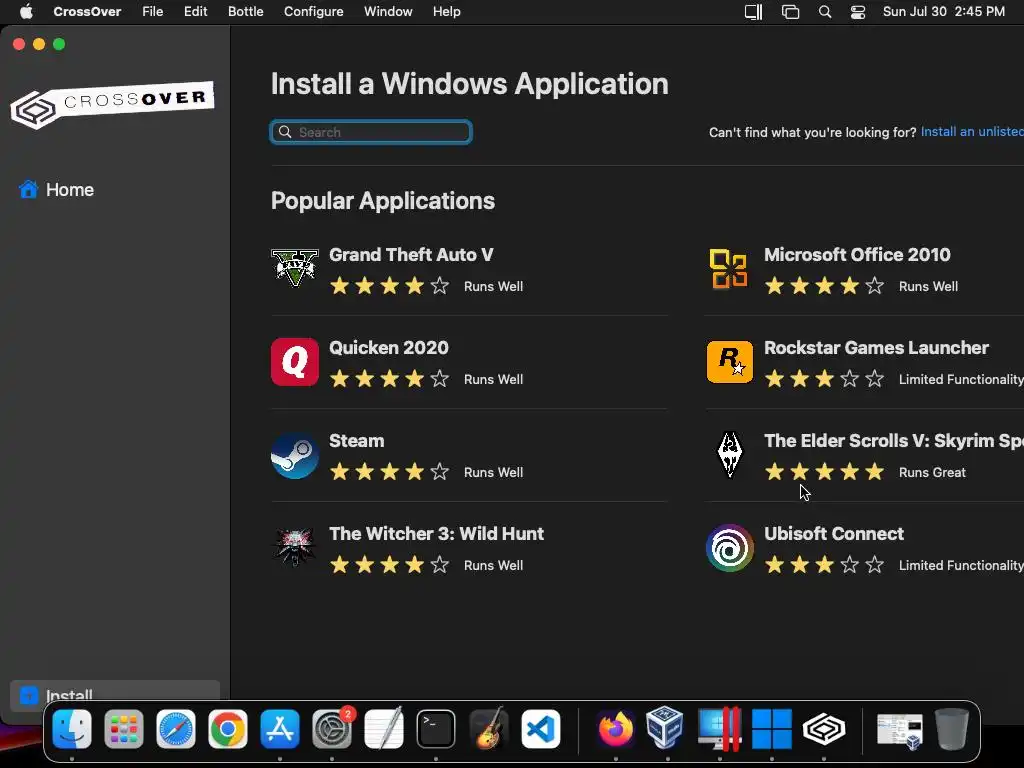The height and width of the screenshot is (768, 1024).
Task: Open Spotlight search in the menu bar
Action: 825,12
